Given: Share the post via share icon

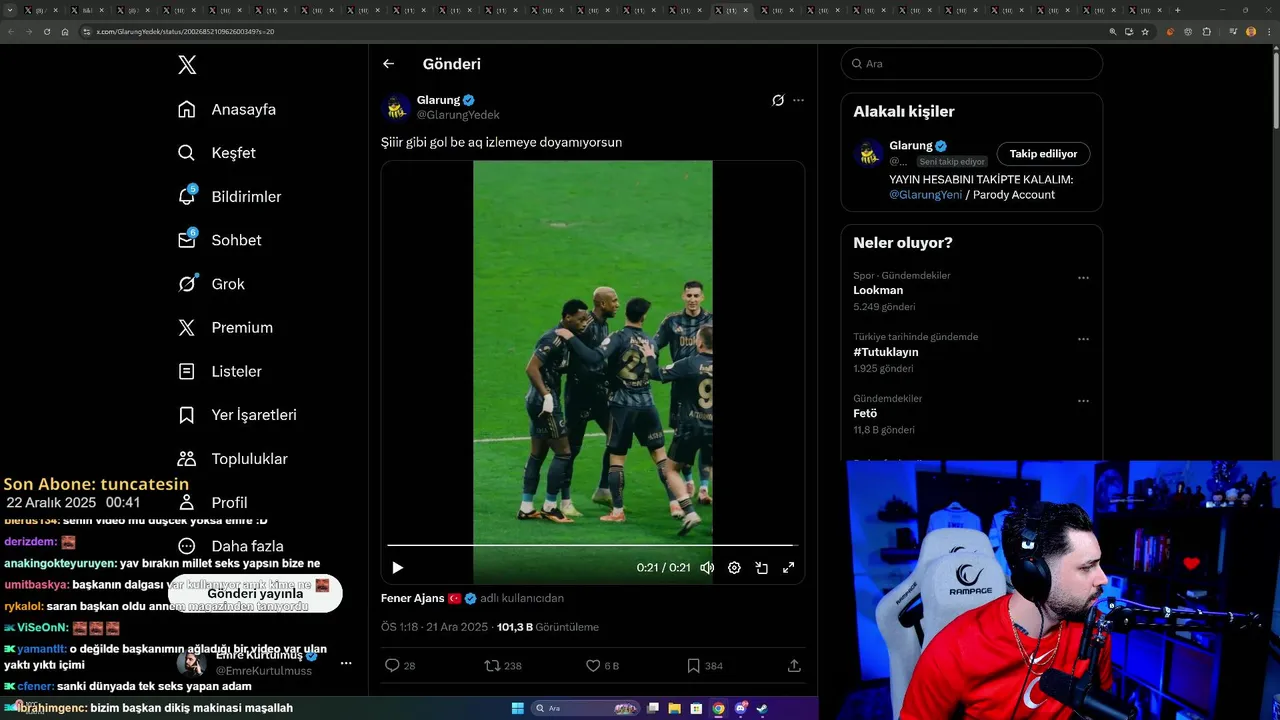Looking at the screenshot, I should pyautogui.click(x=794, y=665).
